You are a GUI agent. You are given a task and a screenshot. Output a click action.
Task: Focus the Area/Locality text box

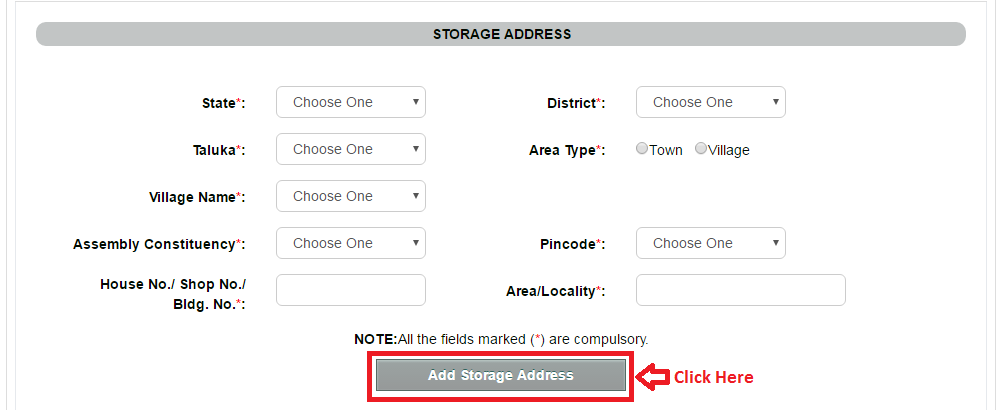click(x=740, y=290)
